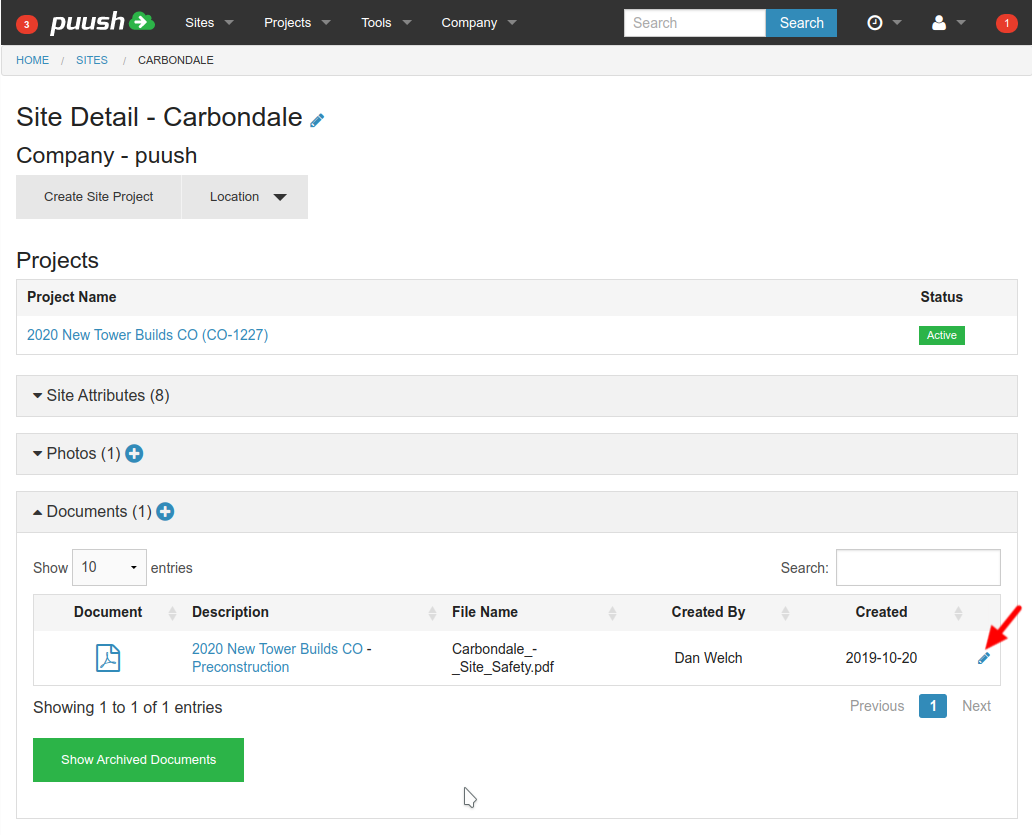Open the PDF document icon
1032x835 pixels.
[108, 658]
